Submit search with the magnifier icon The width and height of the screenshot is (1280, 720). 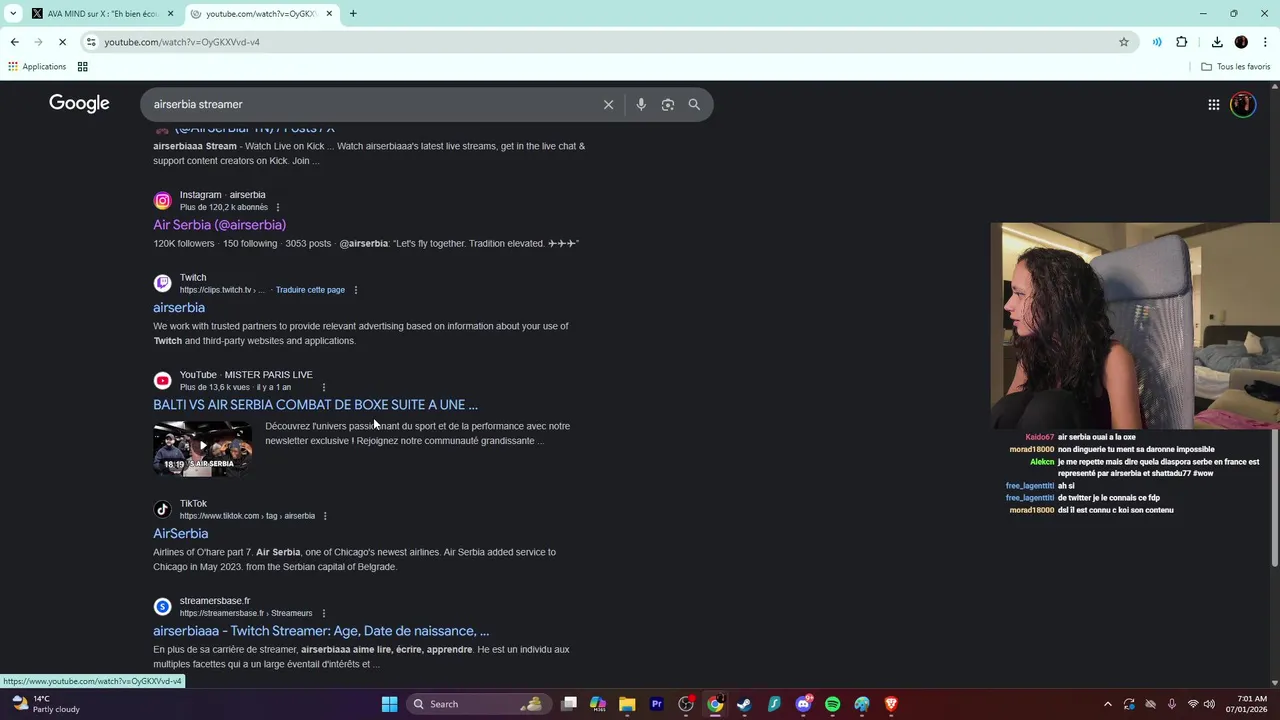point(694,104)
